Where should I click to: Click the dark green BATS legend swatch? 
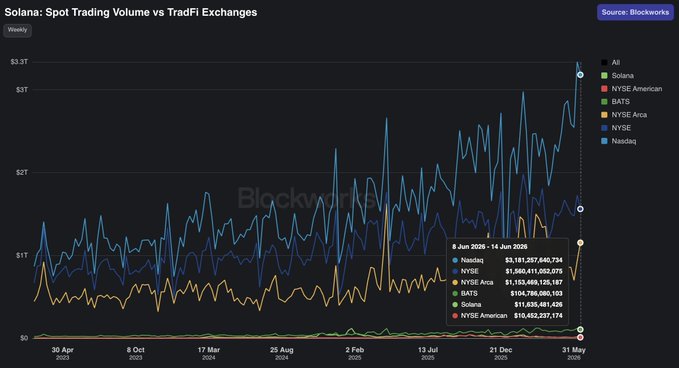point(604,101)
